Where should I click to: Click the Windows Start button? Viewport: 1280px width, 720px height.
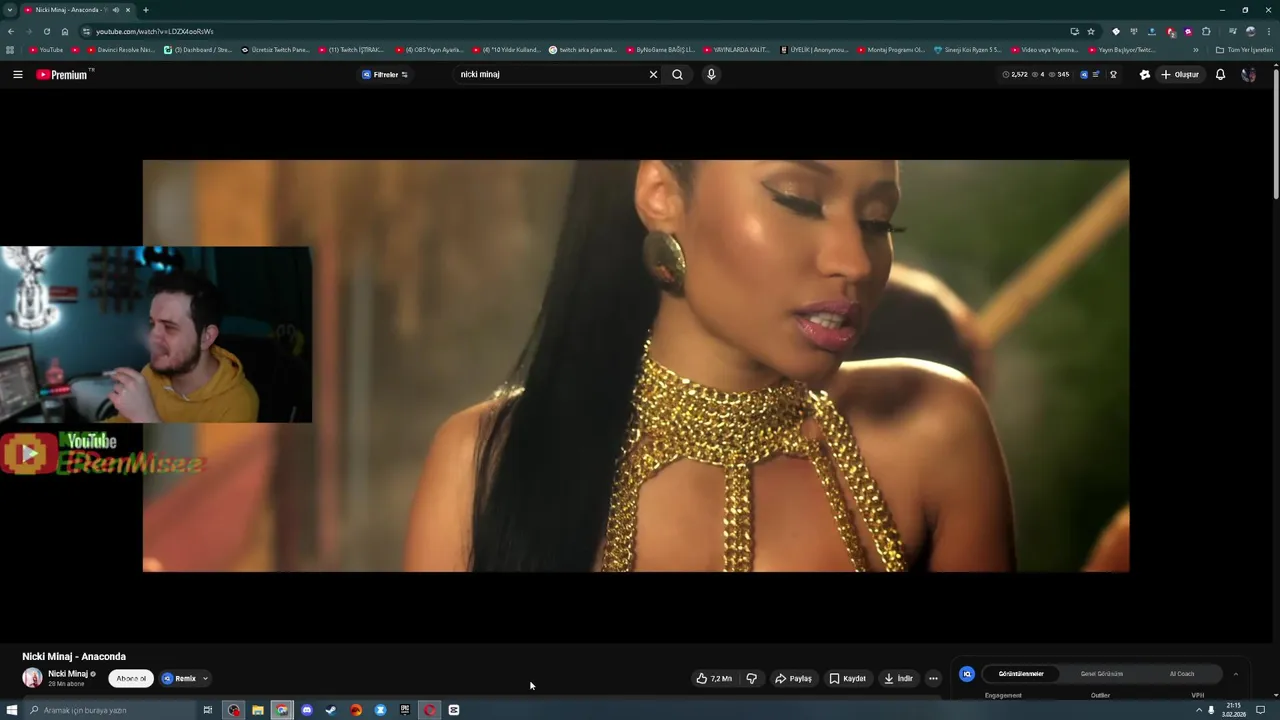12,710
